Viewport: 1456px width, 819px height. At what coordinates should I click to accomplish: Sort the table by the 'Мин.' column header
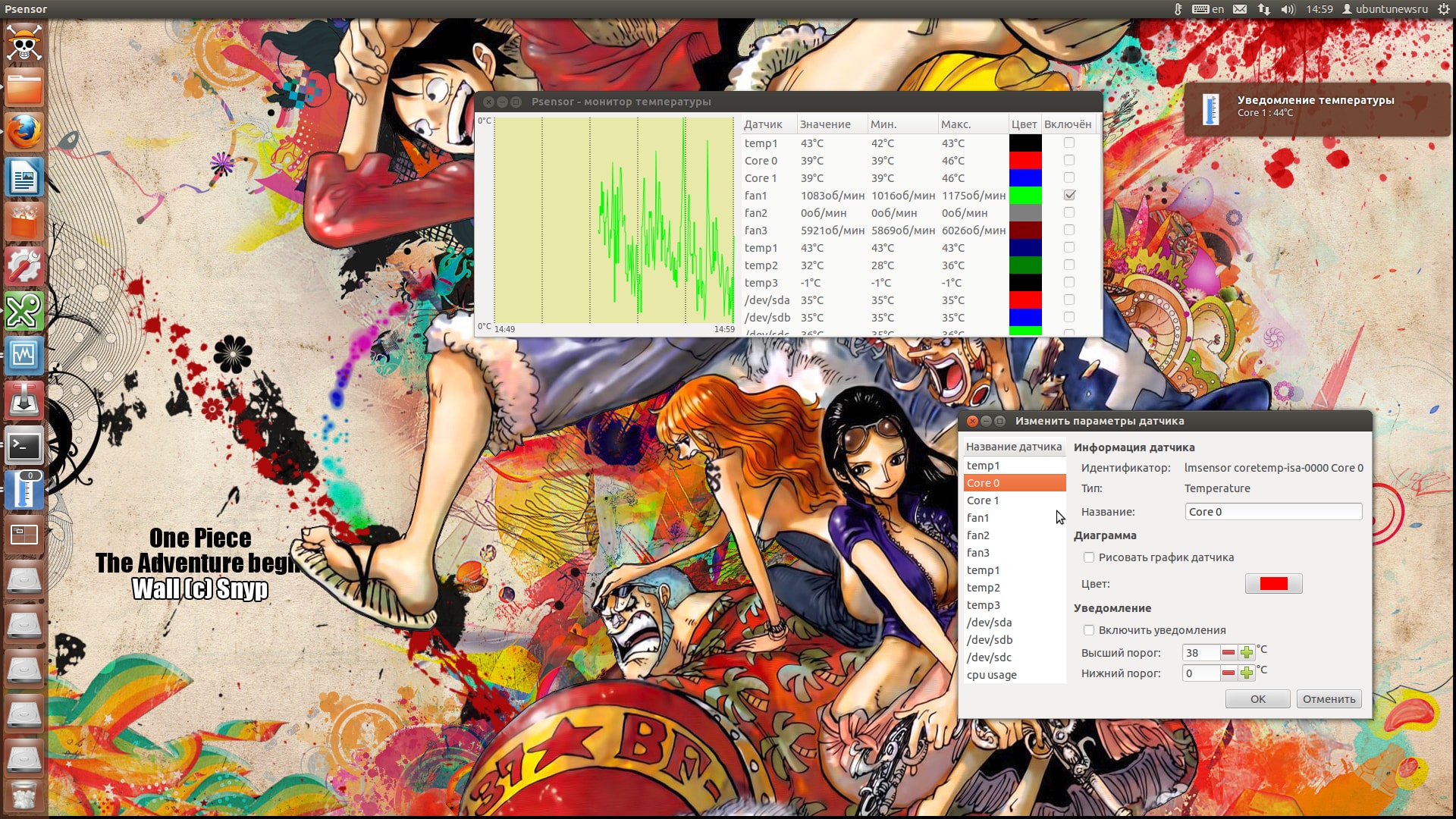[902, 124]
